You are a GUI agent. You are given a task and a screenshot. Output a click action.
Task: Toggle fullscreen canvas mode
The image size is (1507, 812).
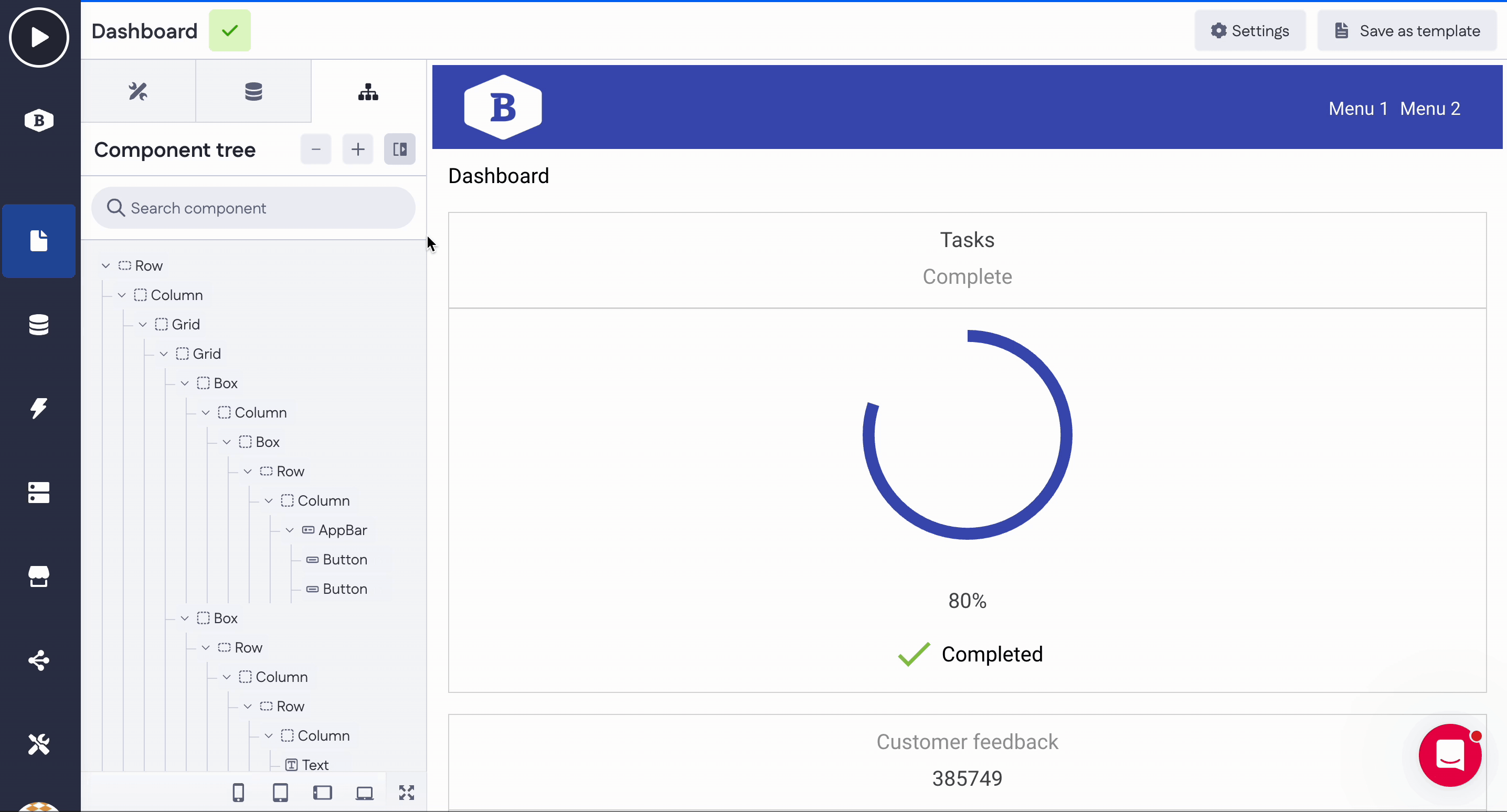tap(407, 793)
